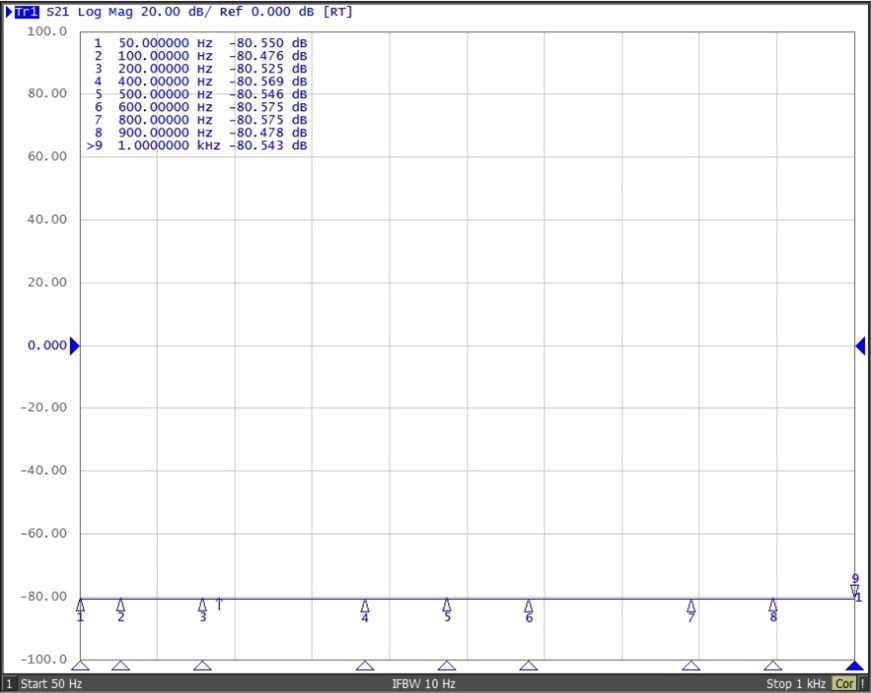This screenshot has width=871, height=693.
Task: Select marker 6 on the trace
Action: (x=529, y=606)
